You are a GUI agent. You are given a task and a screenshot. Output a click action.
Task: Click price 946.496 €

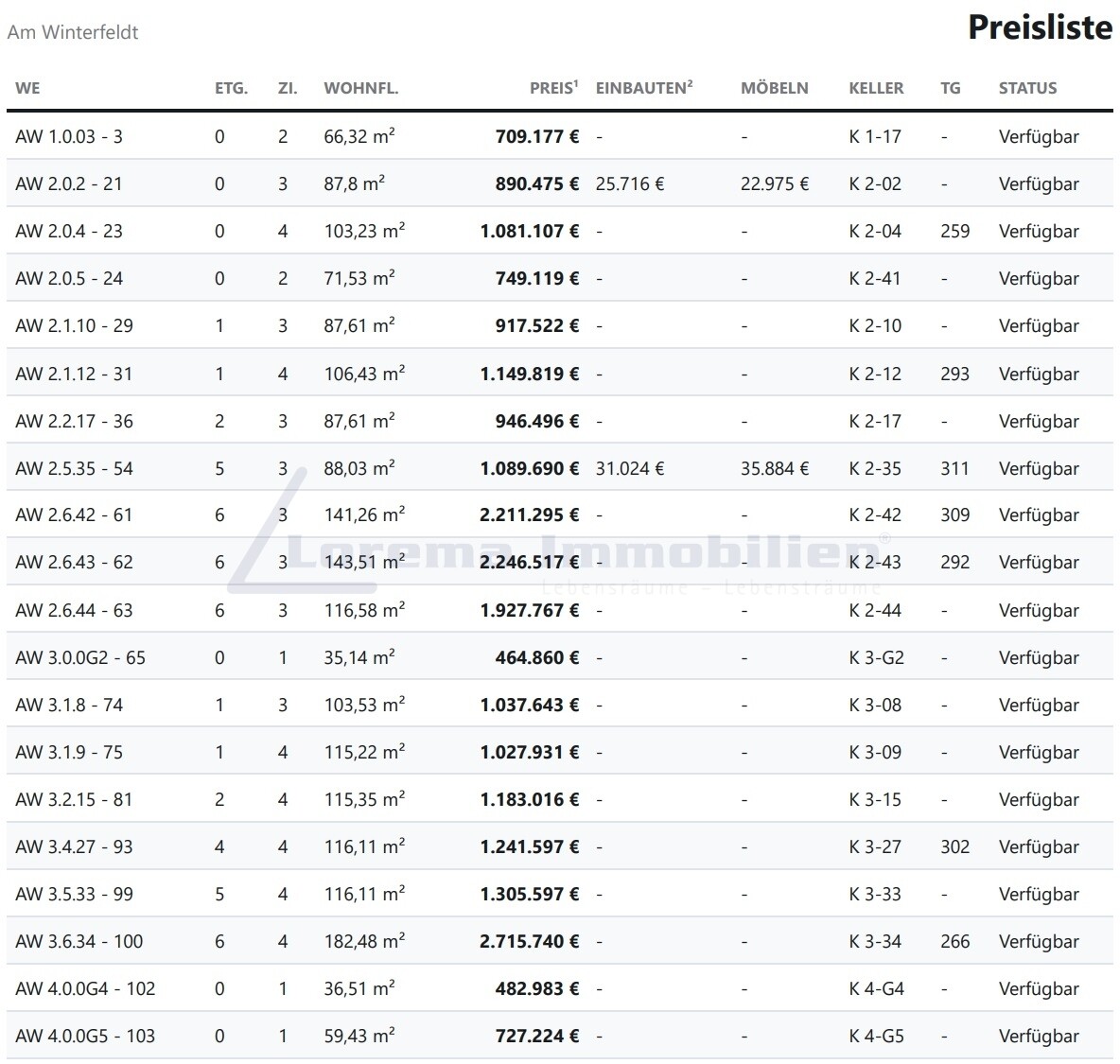pos(537,421)
